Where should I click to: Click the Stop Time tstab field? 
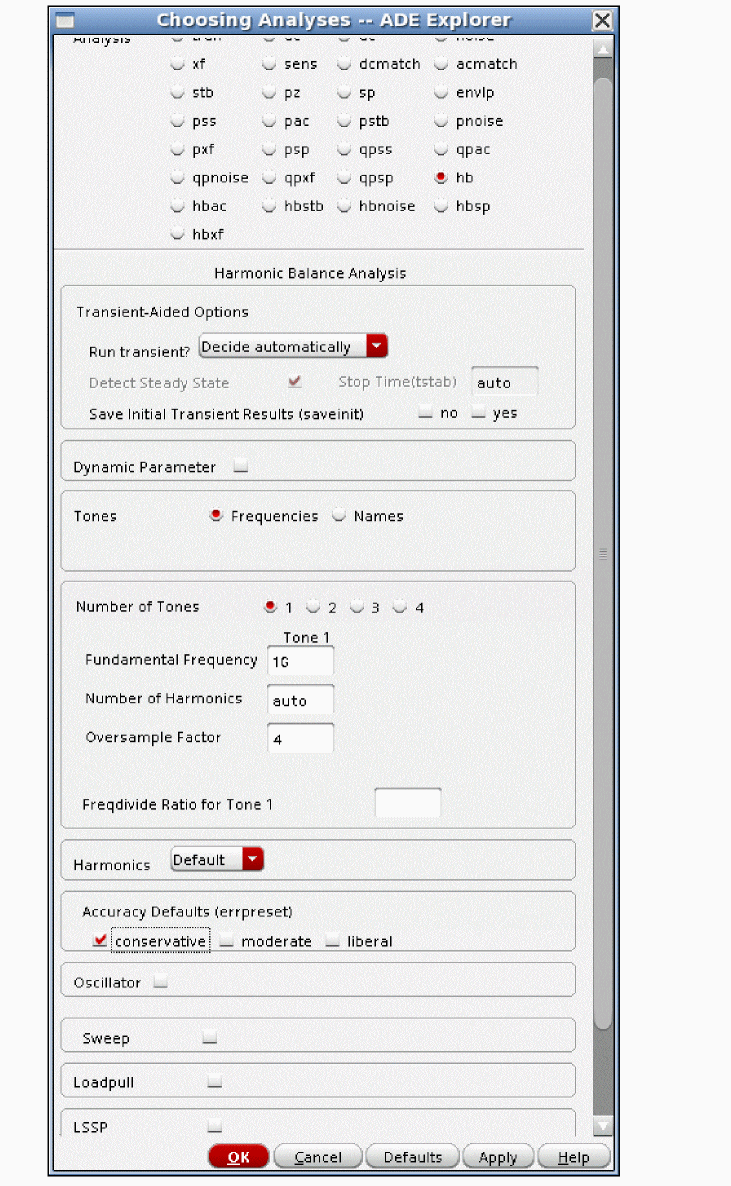[x=505, y=382]
